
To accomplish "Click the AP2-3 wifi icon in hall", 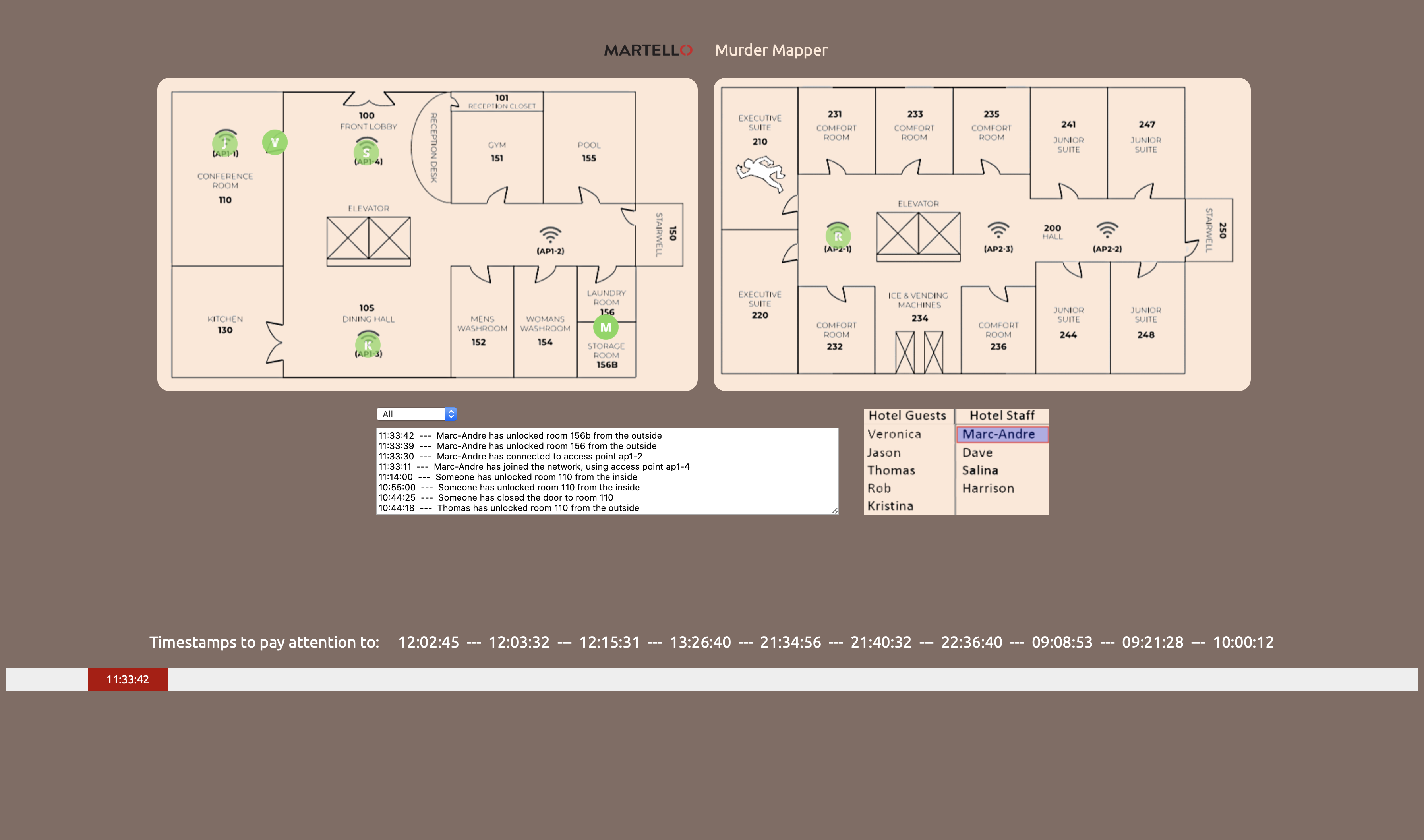I will (x=998, y=230).
